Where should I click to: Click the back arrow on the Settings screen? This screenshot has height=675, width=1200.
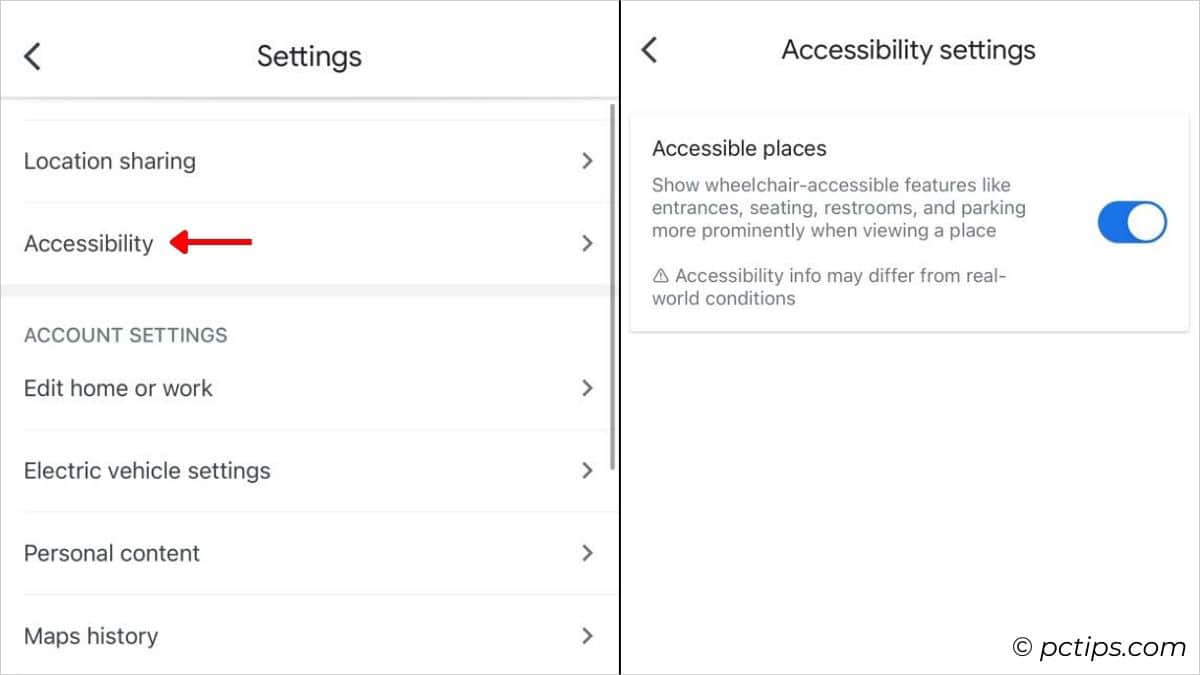(x=32, y=56)
